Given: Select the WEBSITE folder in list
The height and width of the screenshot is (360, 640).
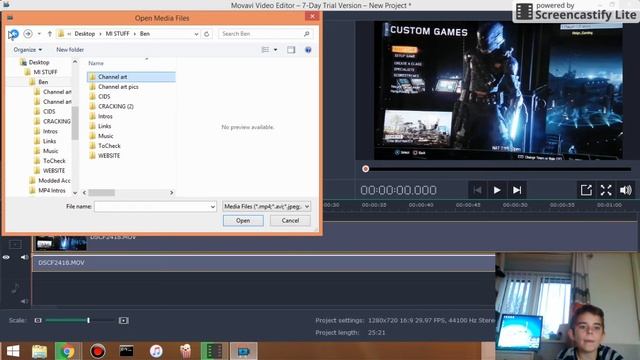Looking at the screenshot, I should [x=109, y=156].
